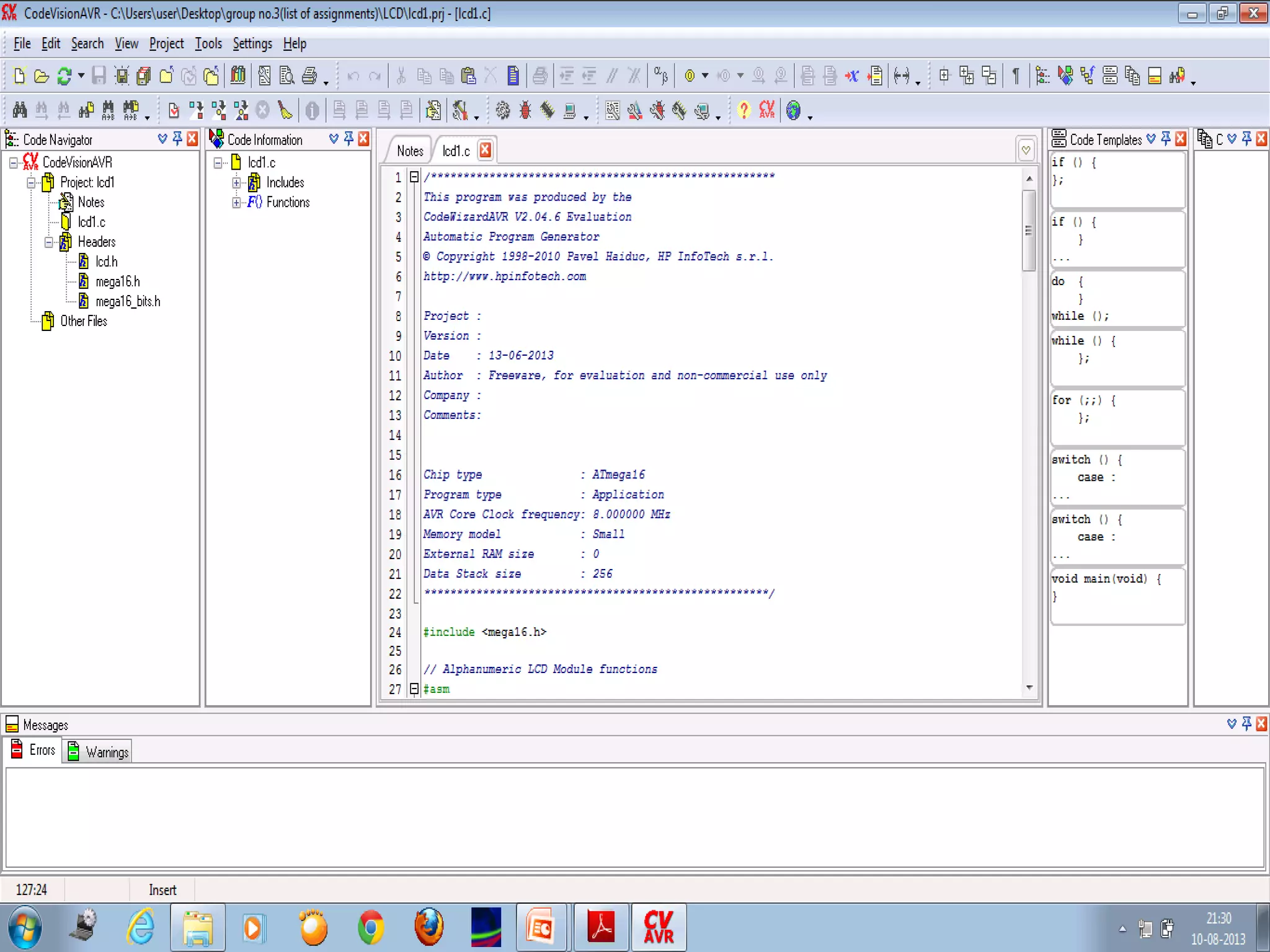
Task: Click the Print printer icon
Action: pyautogui.click(x=309, y=76)
